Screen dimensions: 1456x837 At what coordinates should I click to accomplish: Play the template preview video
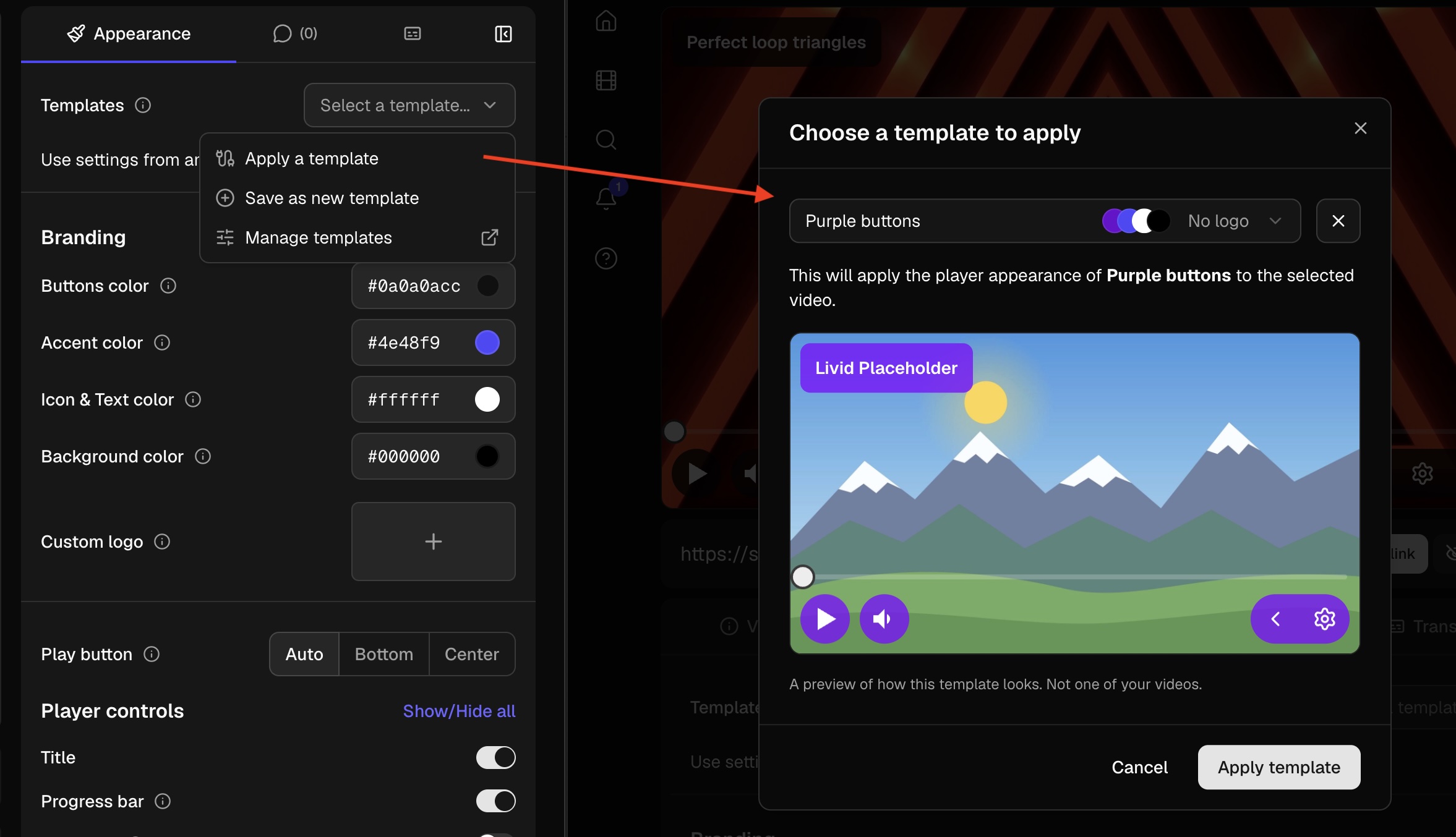point(825,619)
